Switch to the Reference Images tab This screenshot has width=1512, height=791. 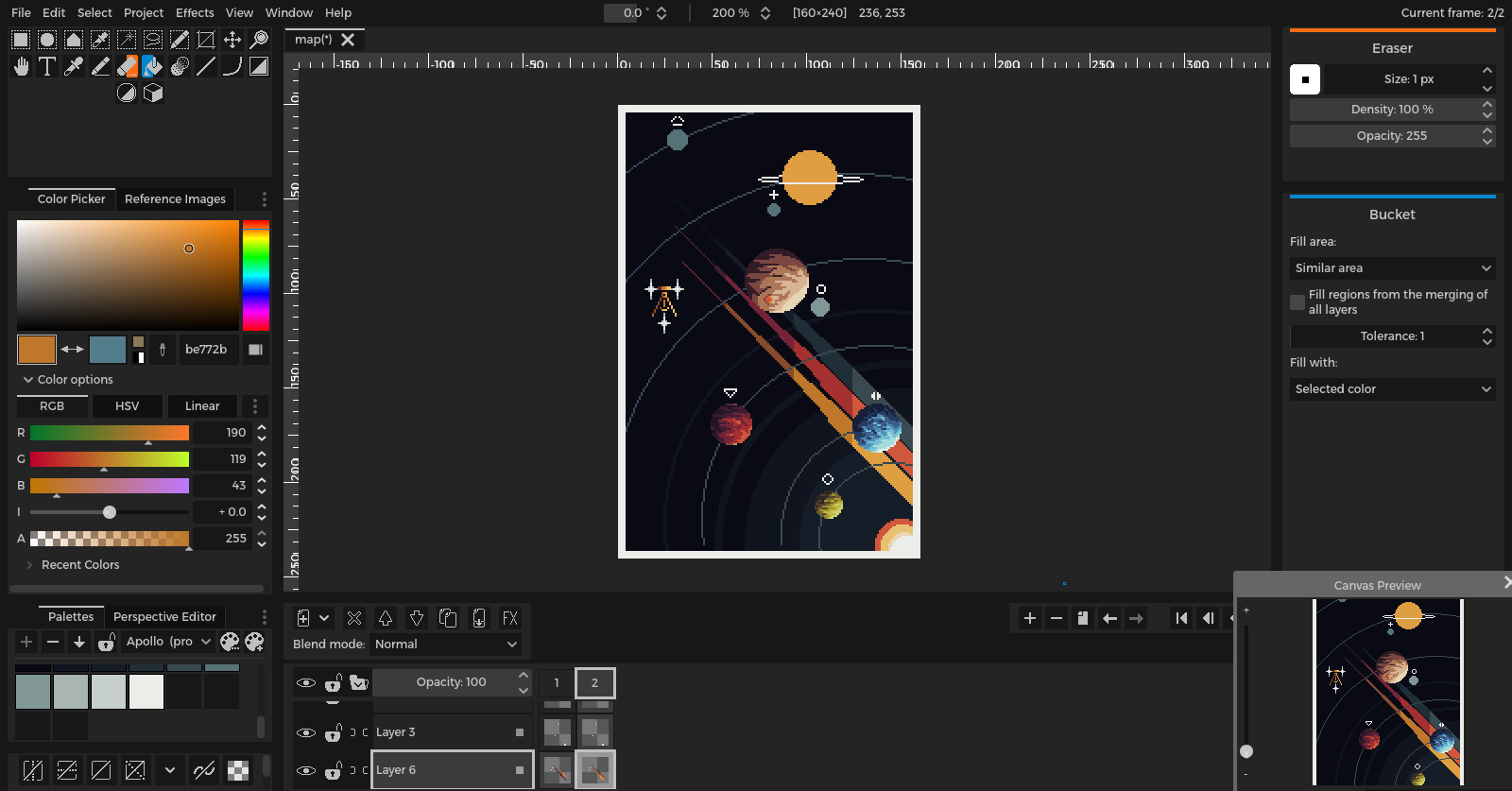pyautogui.click(x=175, y=199)
